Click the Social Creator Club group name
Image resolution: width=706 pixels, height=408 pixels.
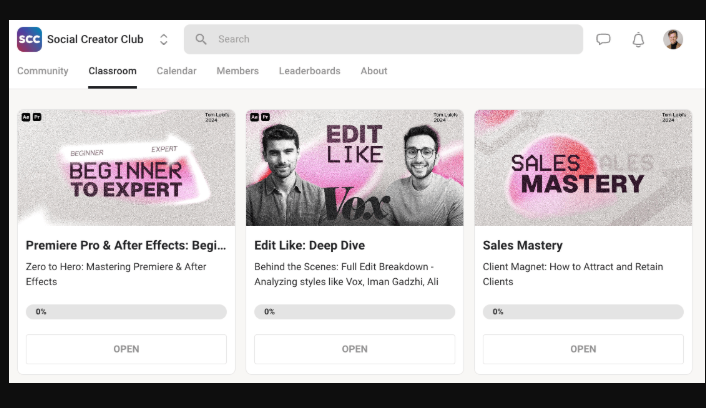pyautogui.click(x=95, y=39)
